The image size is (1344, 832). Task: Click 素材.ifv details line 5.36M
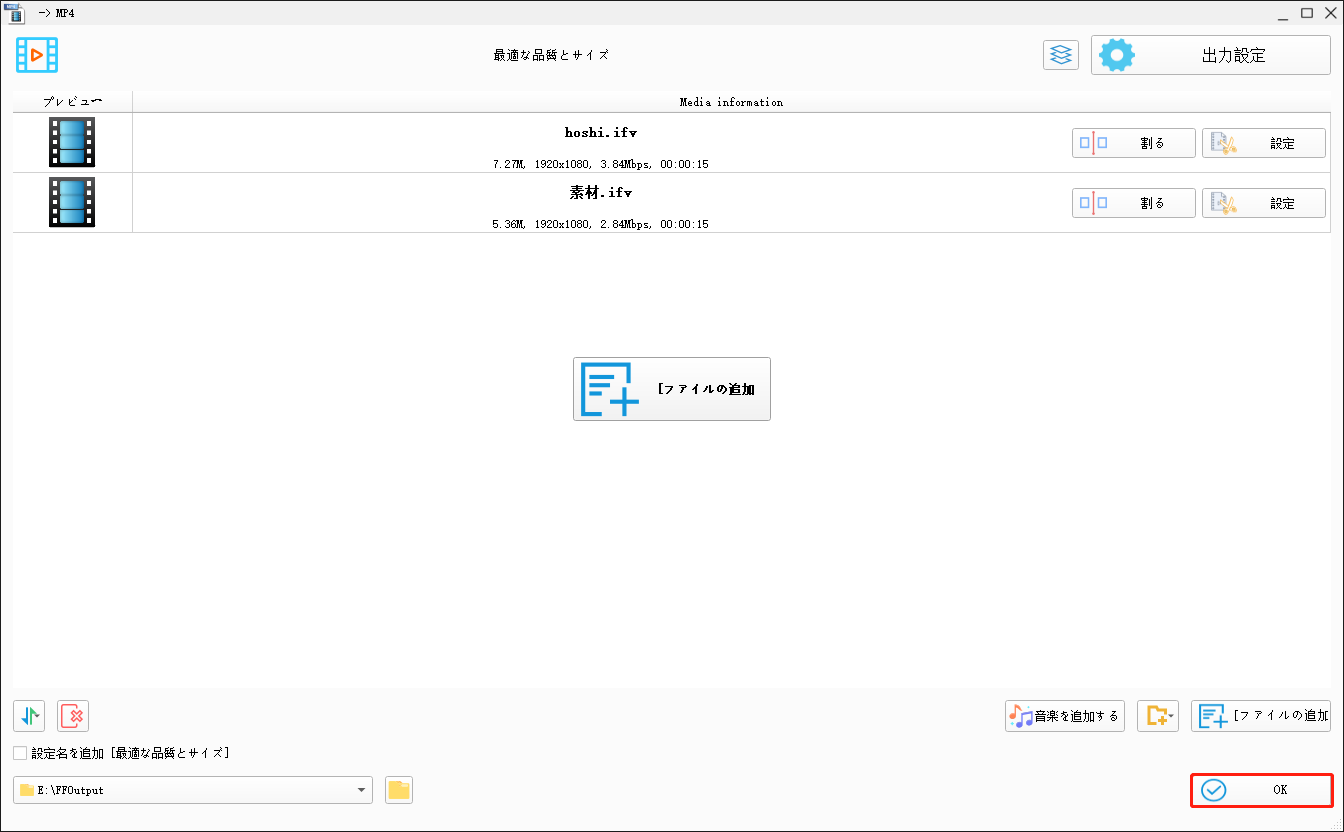tap(601, 224)
